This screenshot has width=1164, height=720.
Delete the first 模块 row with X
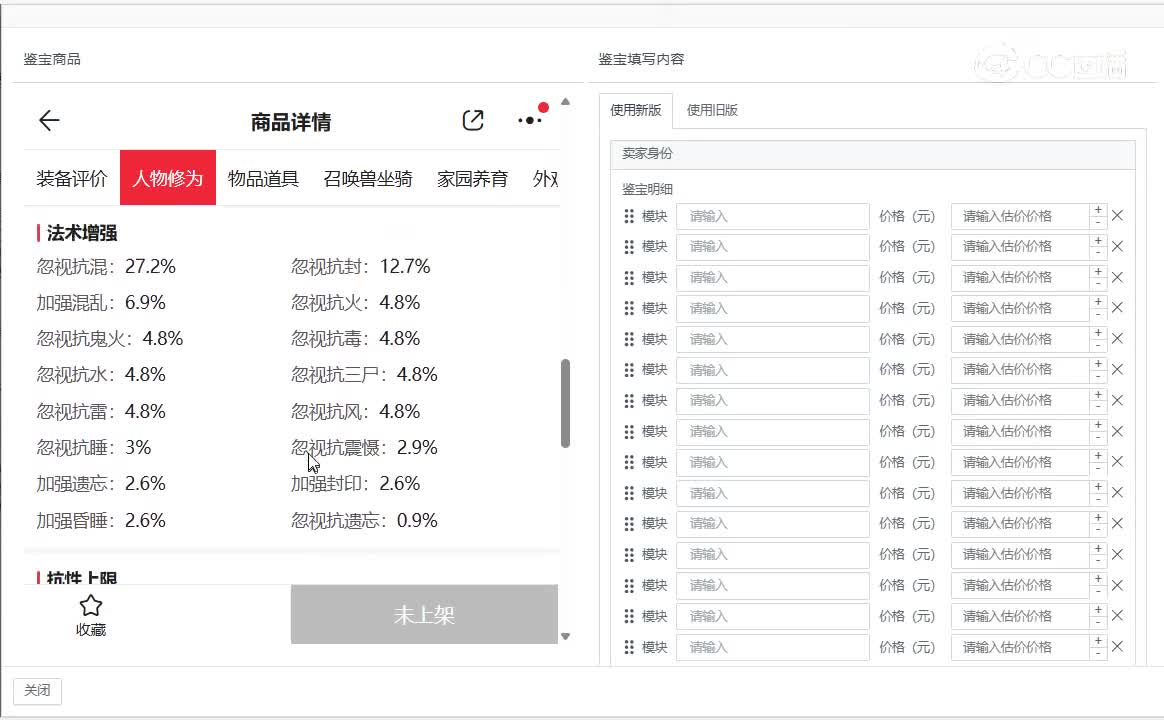[x=1118, y=216]
